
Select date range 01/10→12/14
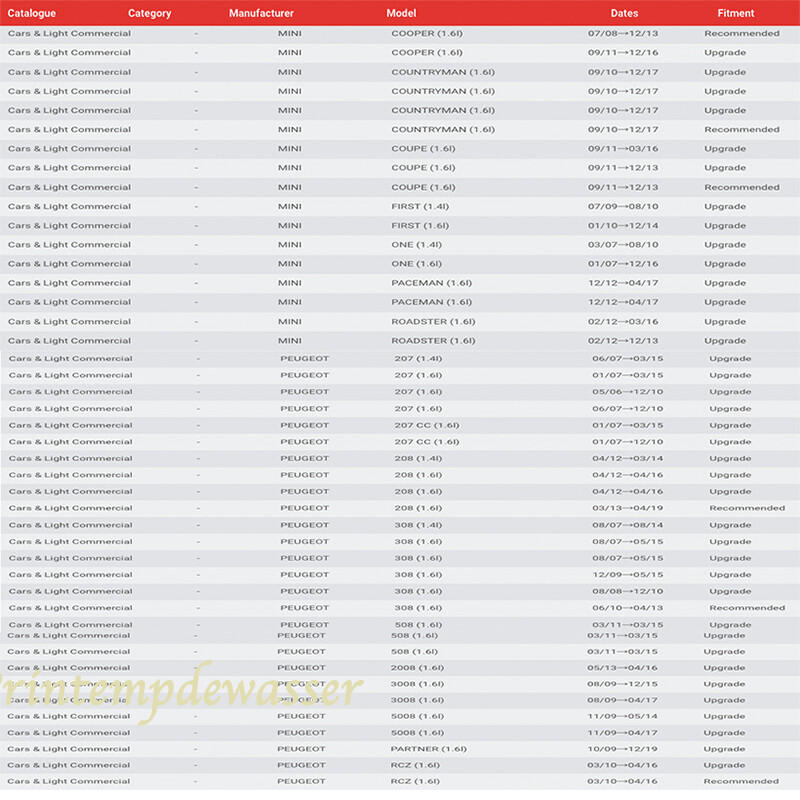point(623,226)
